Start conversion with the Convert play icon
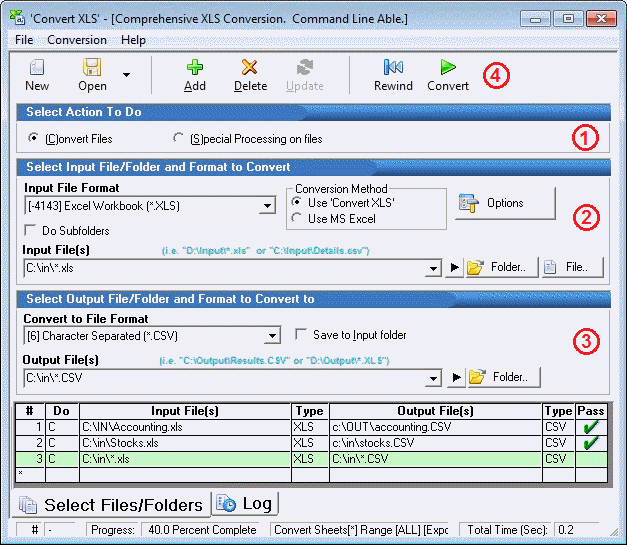Viewport: 627px width, 545px height. click(448, 68)
